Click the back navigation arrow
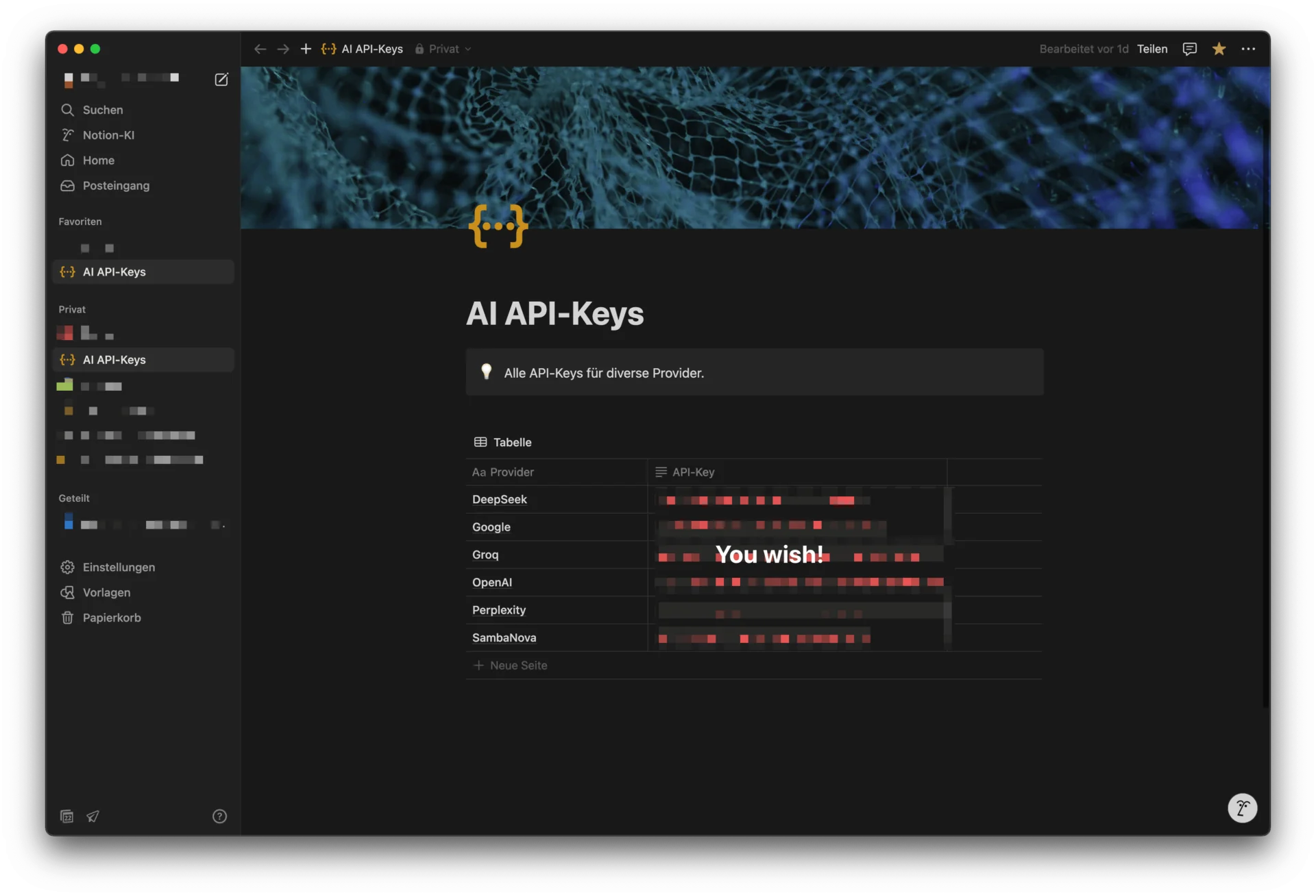This screenshot has height=896, width=1316. coord(260,49)
